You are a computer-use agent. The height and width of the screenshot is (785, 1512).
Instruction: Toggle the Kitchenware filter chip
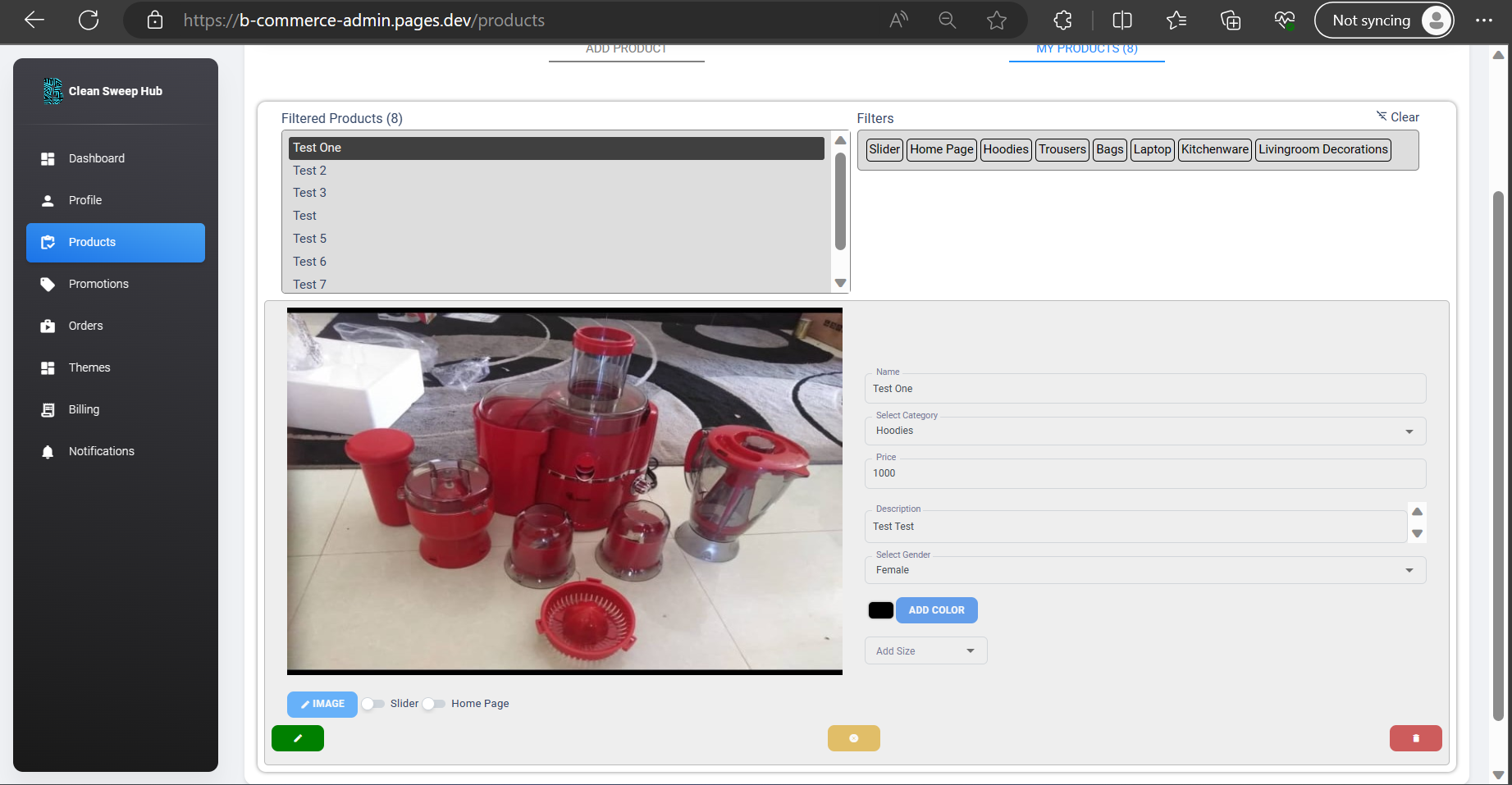tap(1215, 149)
